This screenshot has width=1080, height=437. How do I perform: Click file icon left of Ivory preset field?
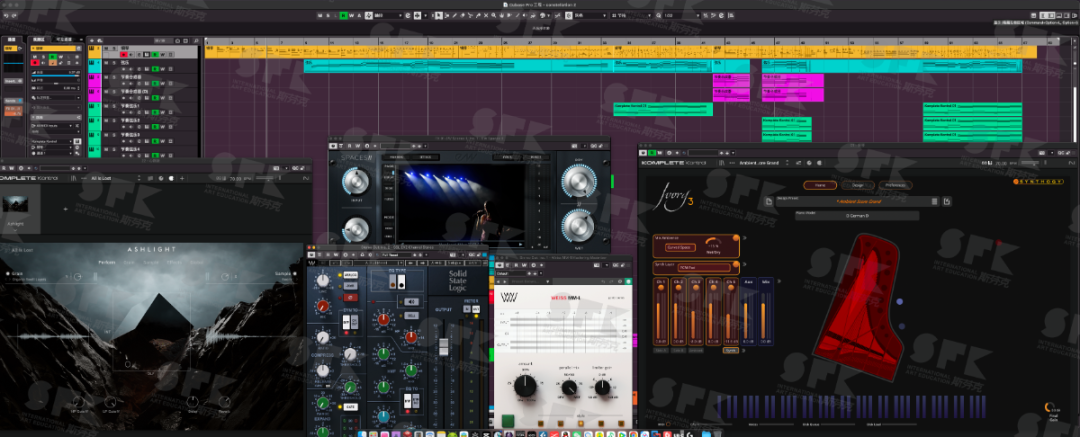coord(769,201)
